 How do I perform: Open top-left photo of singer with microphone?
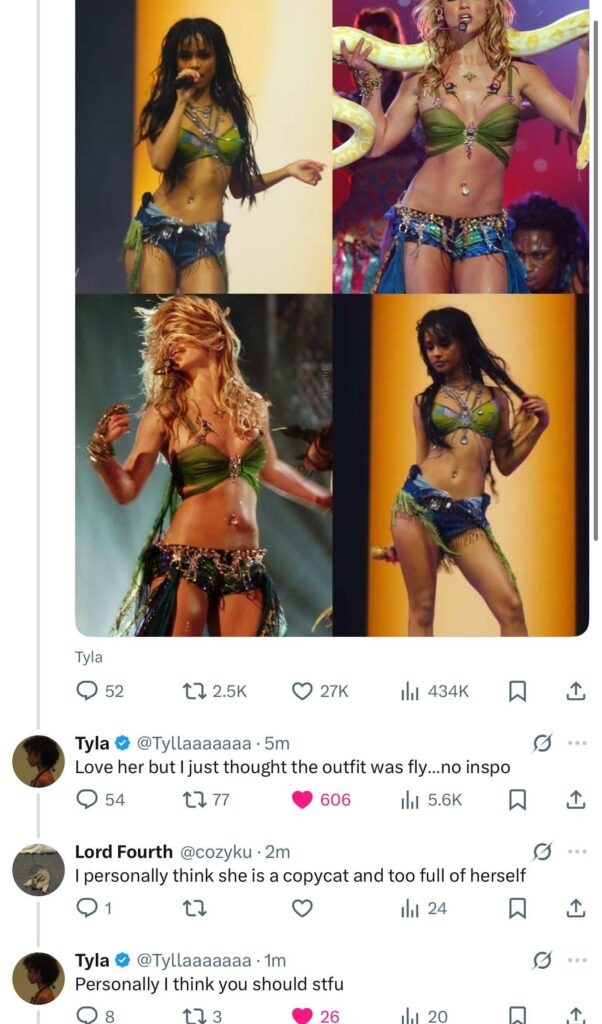pos(203,146)
